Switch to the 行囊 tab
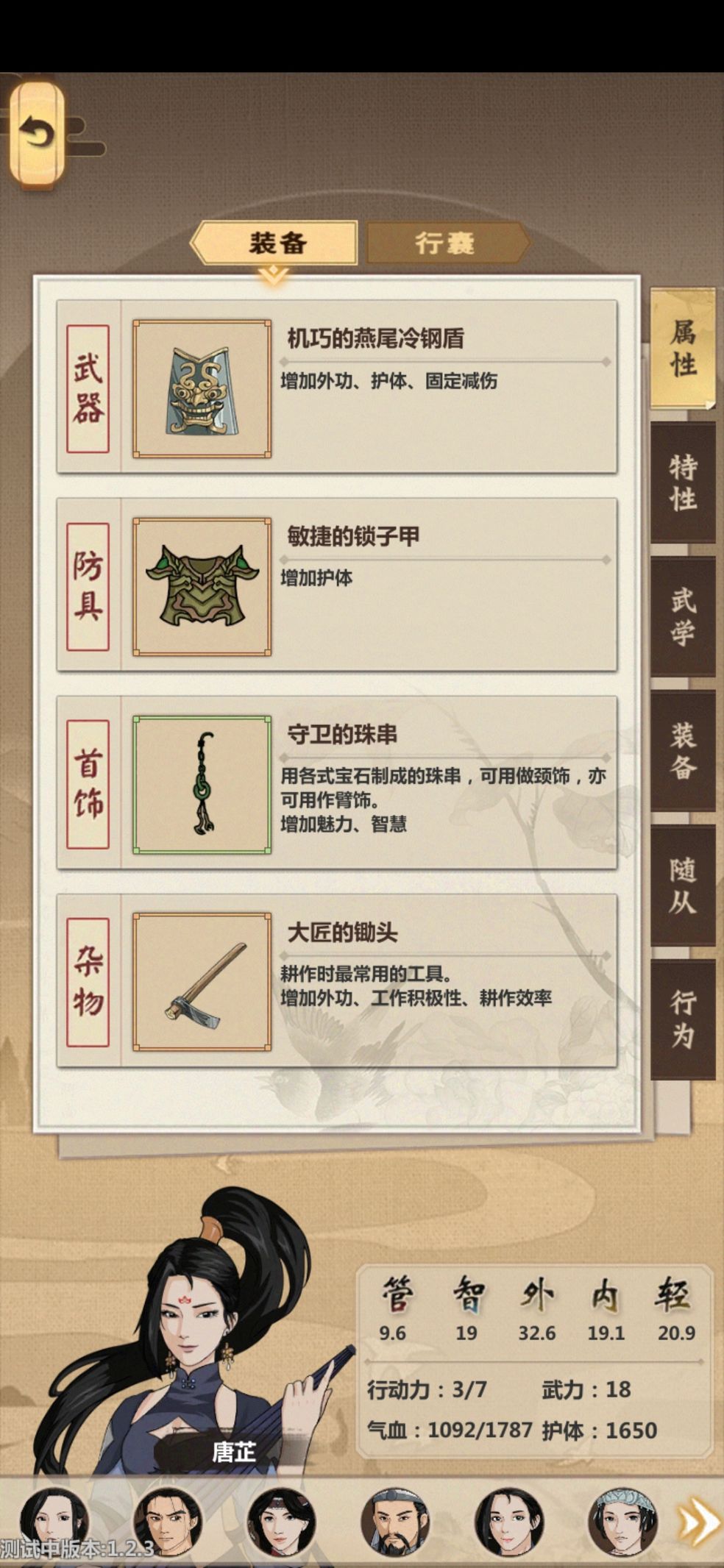724x1568 pixels. point(447,243)
